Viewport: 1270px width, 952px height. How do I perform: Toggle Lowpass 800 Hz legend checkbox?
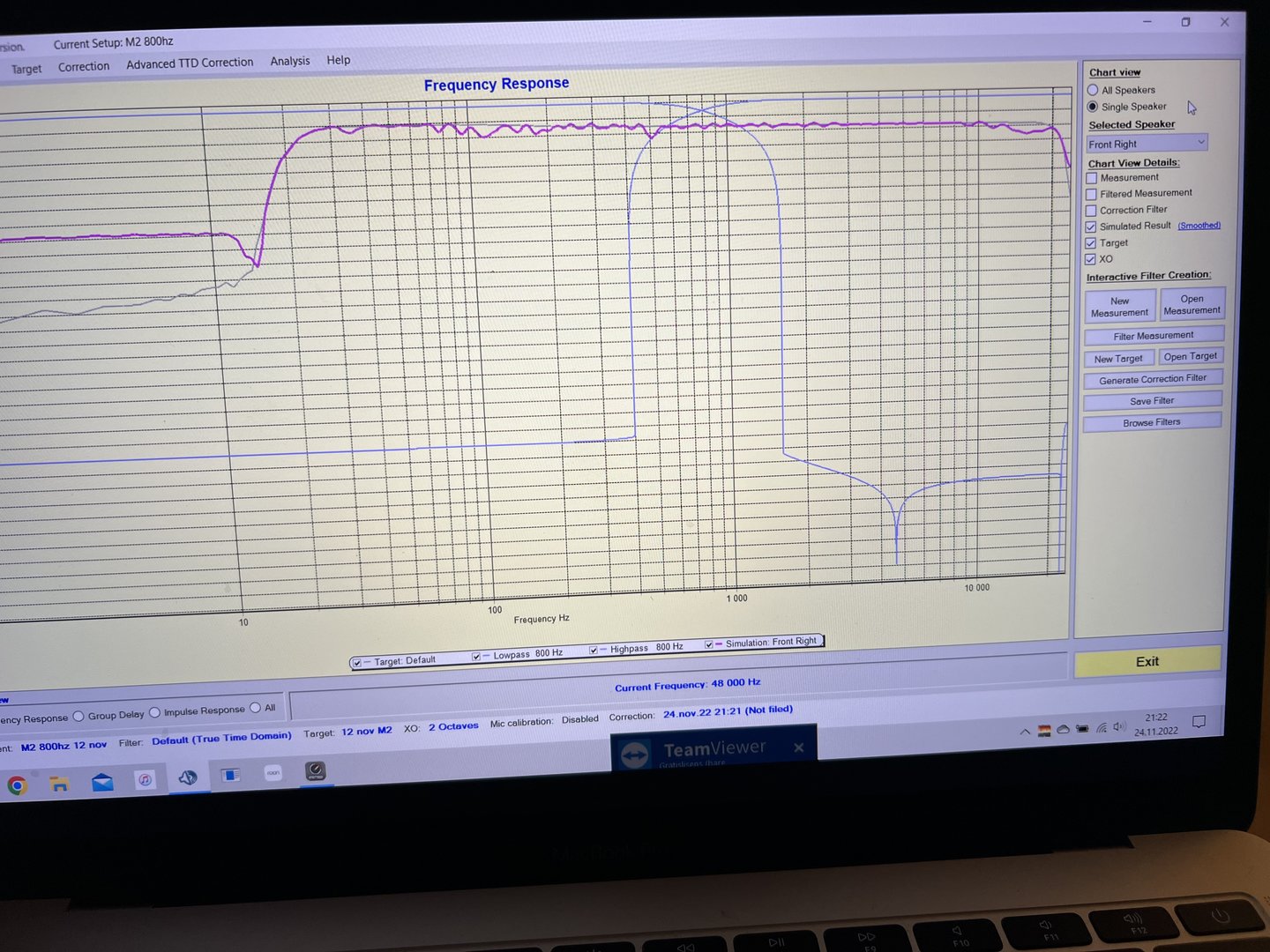pyautogui.click(x=476, y=656)
